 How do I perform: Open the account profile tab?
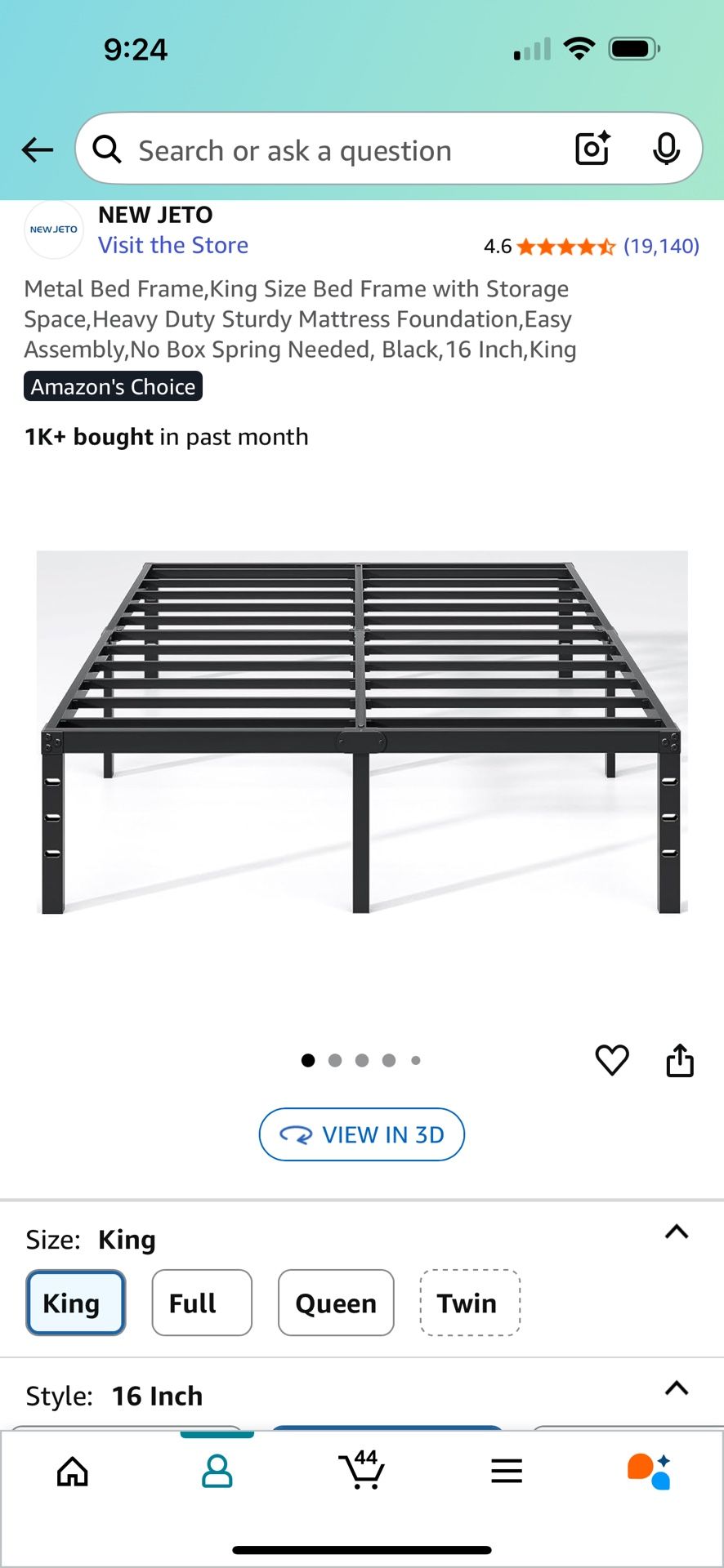pyautogui.click(x=217, y=1472)
